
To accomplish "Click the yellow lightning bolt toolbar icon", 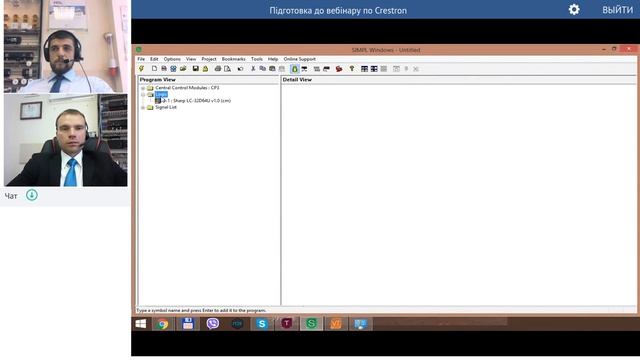I will coord(142,69).
